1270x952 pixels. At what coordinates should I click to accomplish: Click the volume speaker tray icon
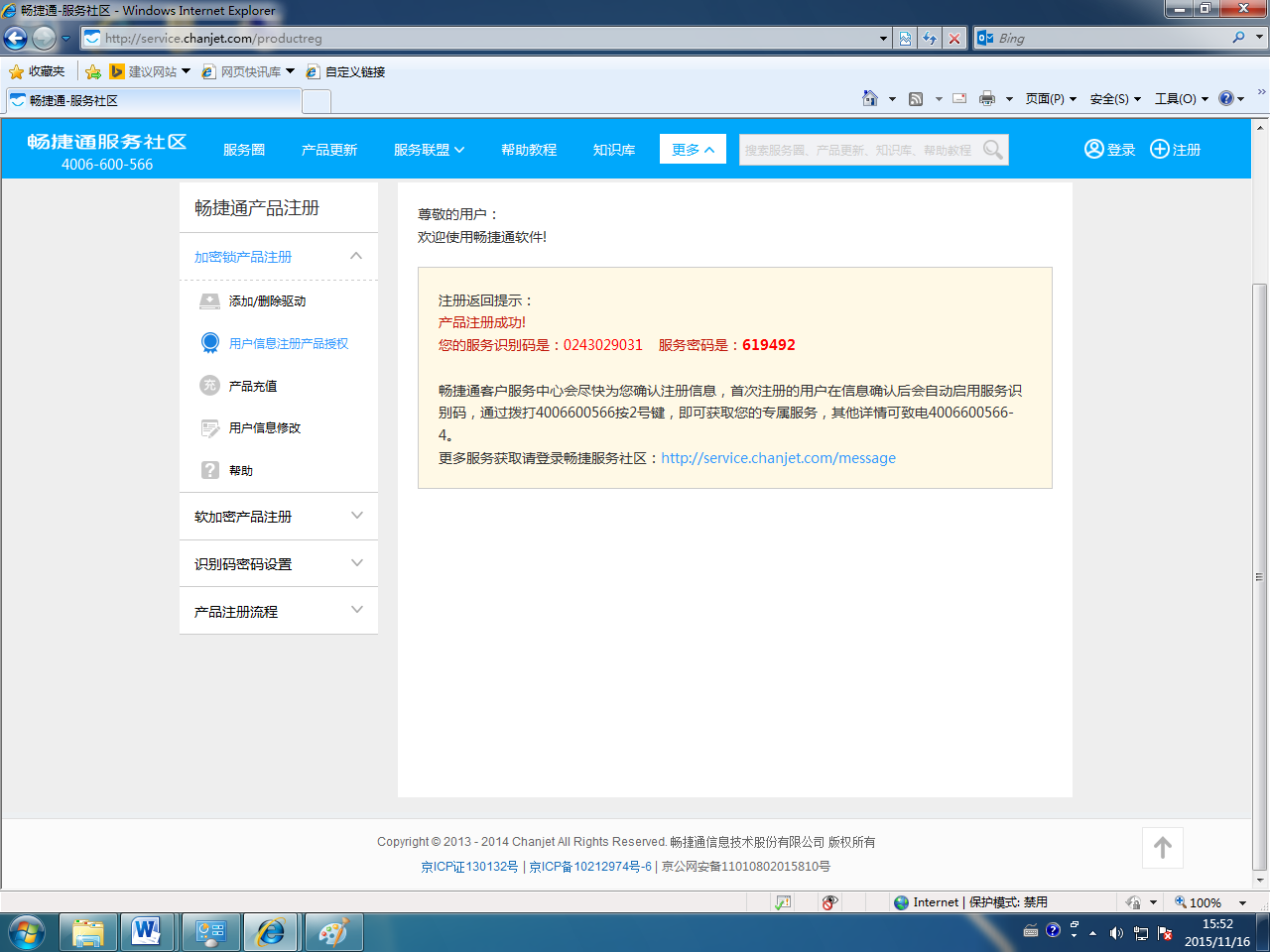click(1117, 933)
